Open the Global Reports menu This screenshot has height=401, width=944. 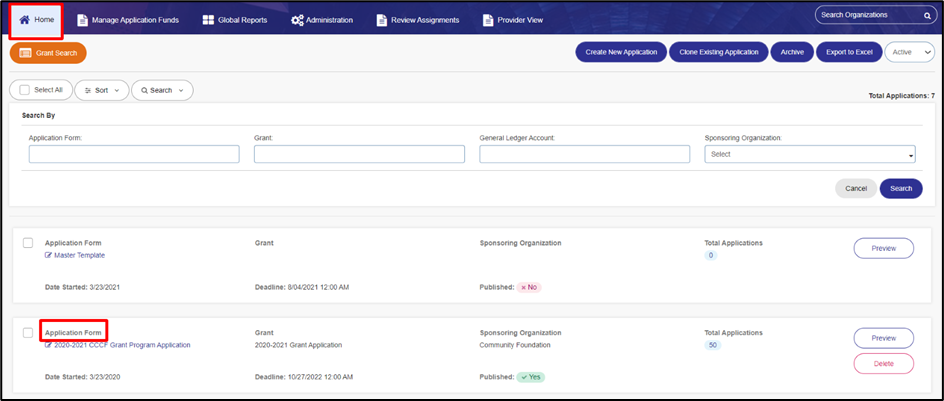pyautogui.click(x=235, y=20)
